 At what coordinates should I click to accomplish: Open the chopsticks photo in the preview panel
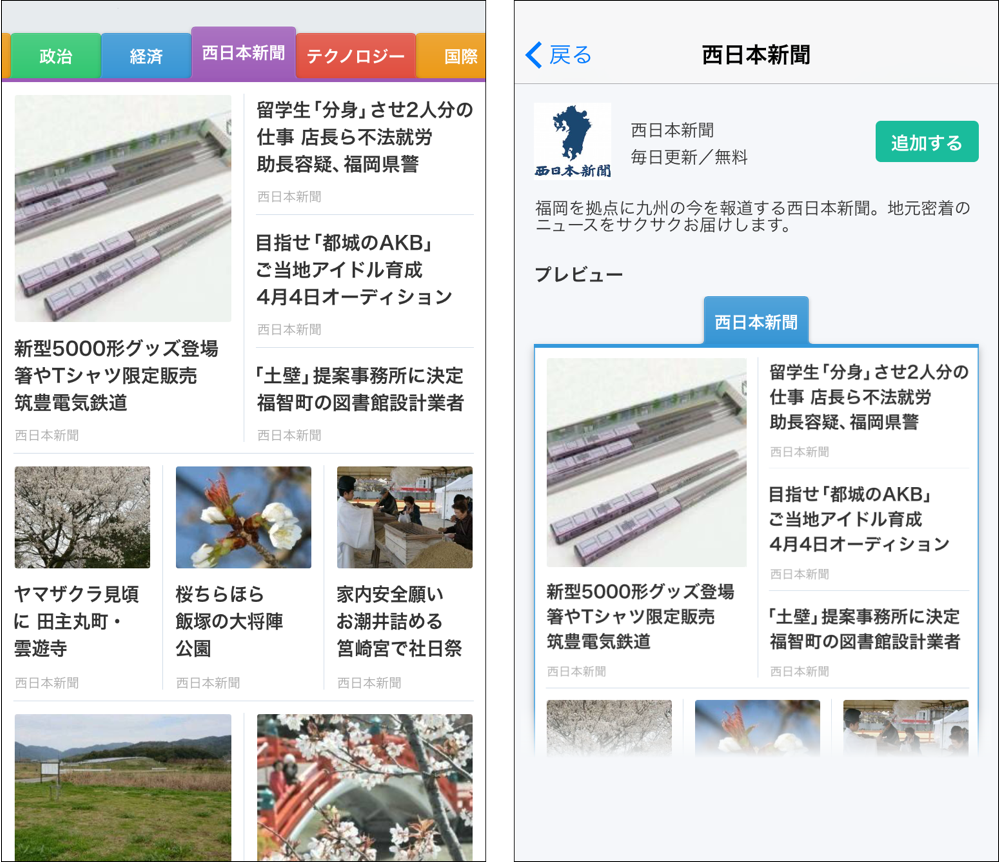pyautogui.click(x=647, y=462)
